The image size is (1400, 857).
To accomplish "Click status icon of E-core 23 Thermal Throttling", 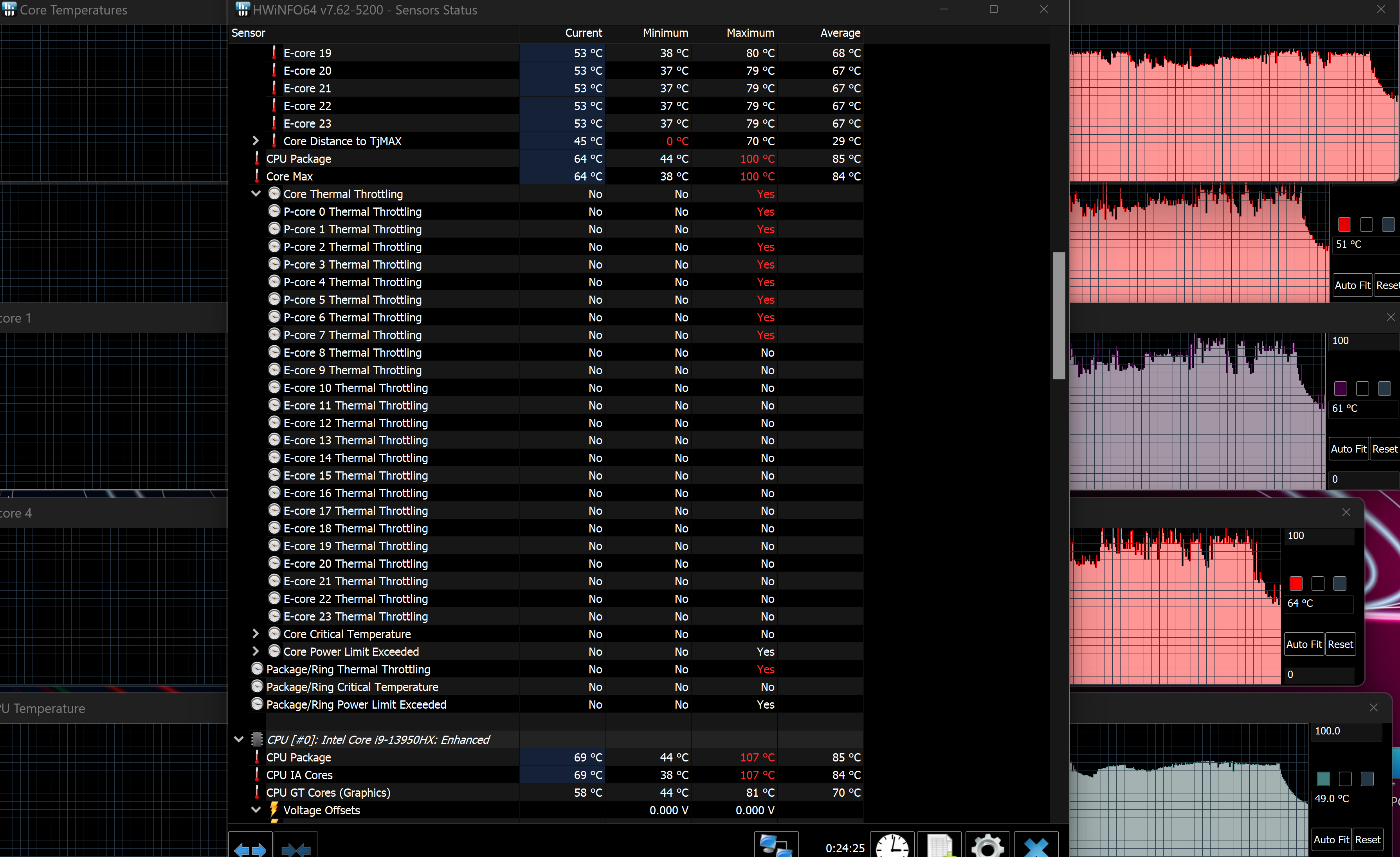I will 274,616.
